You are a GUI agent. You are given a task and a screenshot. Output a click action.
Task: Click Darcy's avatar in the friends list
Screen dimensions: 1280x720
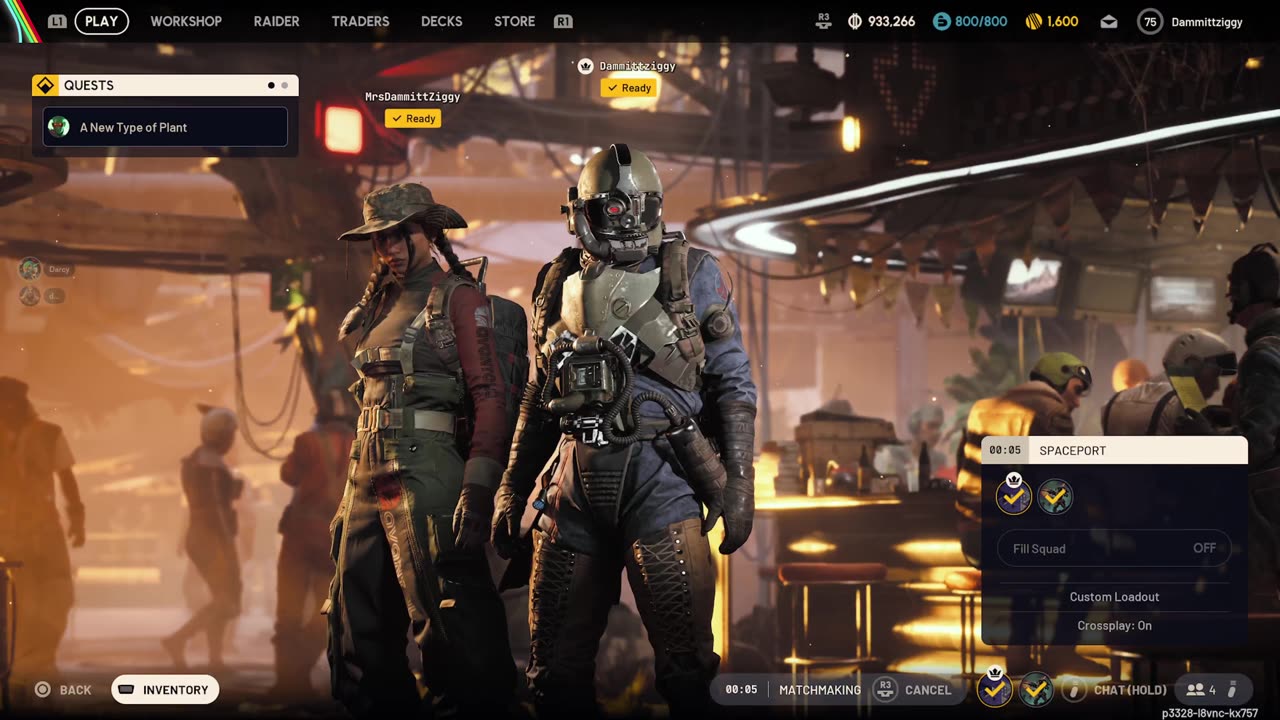click(30, 269)
